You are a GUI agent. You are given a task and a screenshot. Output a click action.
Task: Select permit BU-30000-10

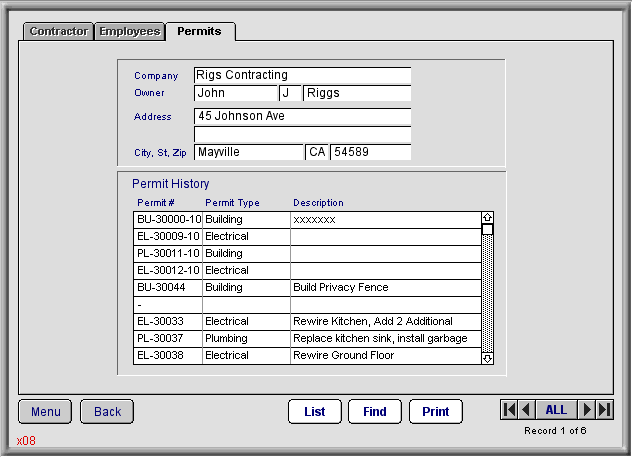tap(168, 220)
